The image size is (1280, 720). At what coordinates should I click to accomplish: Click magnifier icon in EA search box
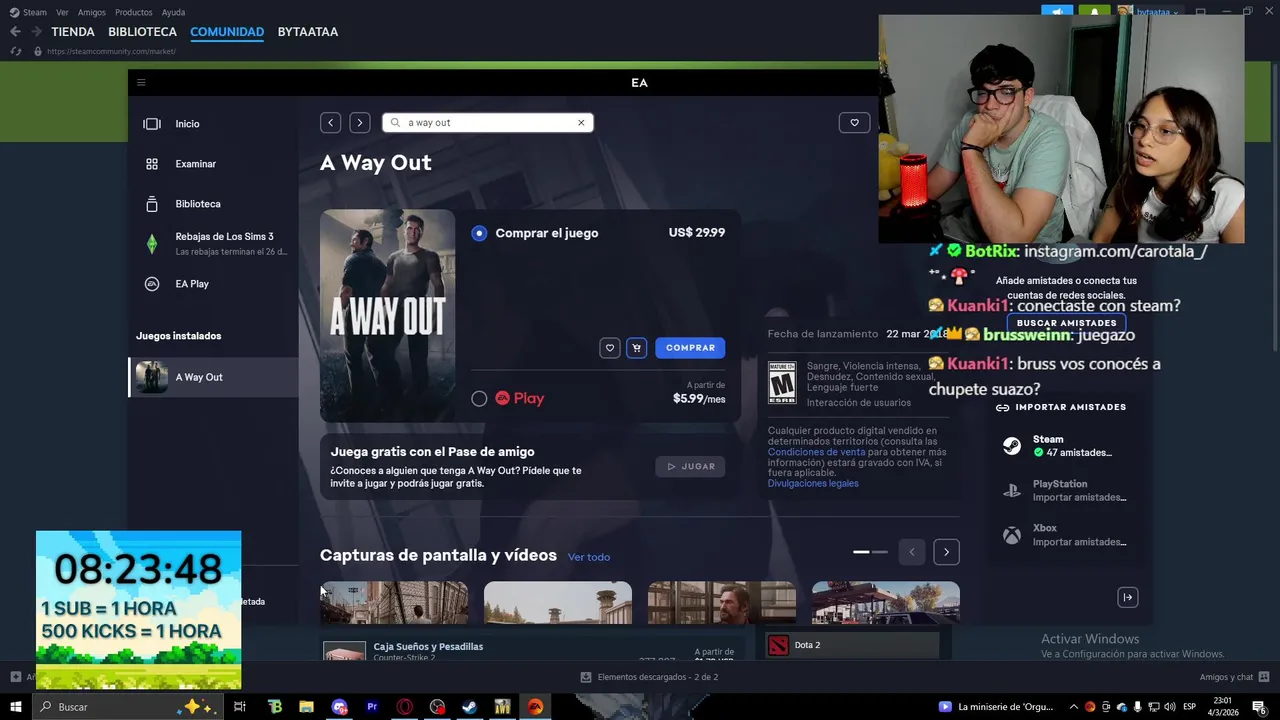(396, 123)
